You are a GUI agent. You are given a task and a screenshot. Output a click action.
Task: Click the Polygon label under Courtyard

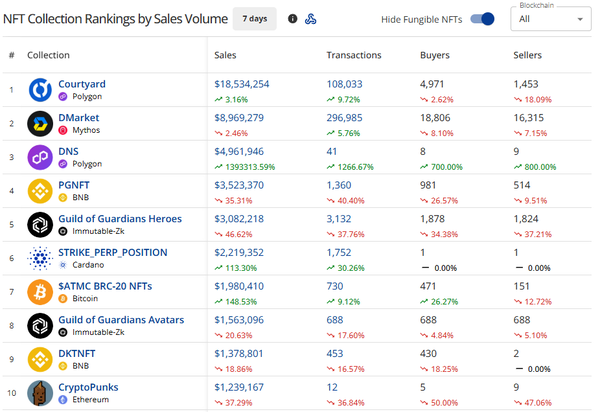point(87,96)
